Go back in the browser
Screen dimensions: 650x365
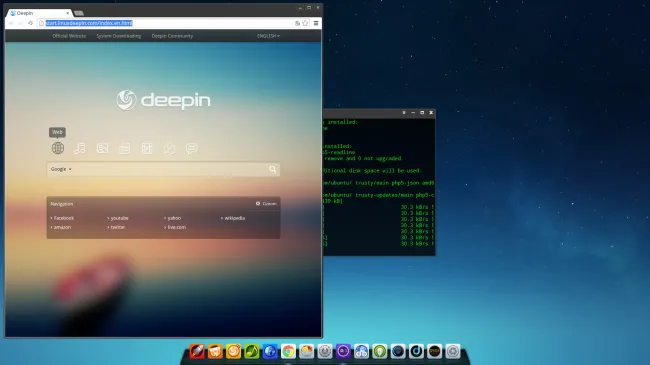pyautogui.click(x=11, y=23)
